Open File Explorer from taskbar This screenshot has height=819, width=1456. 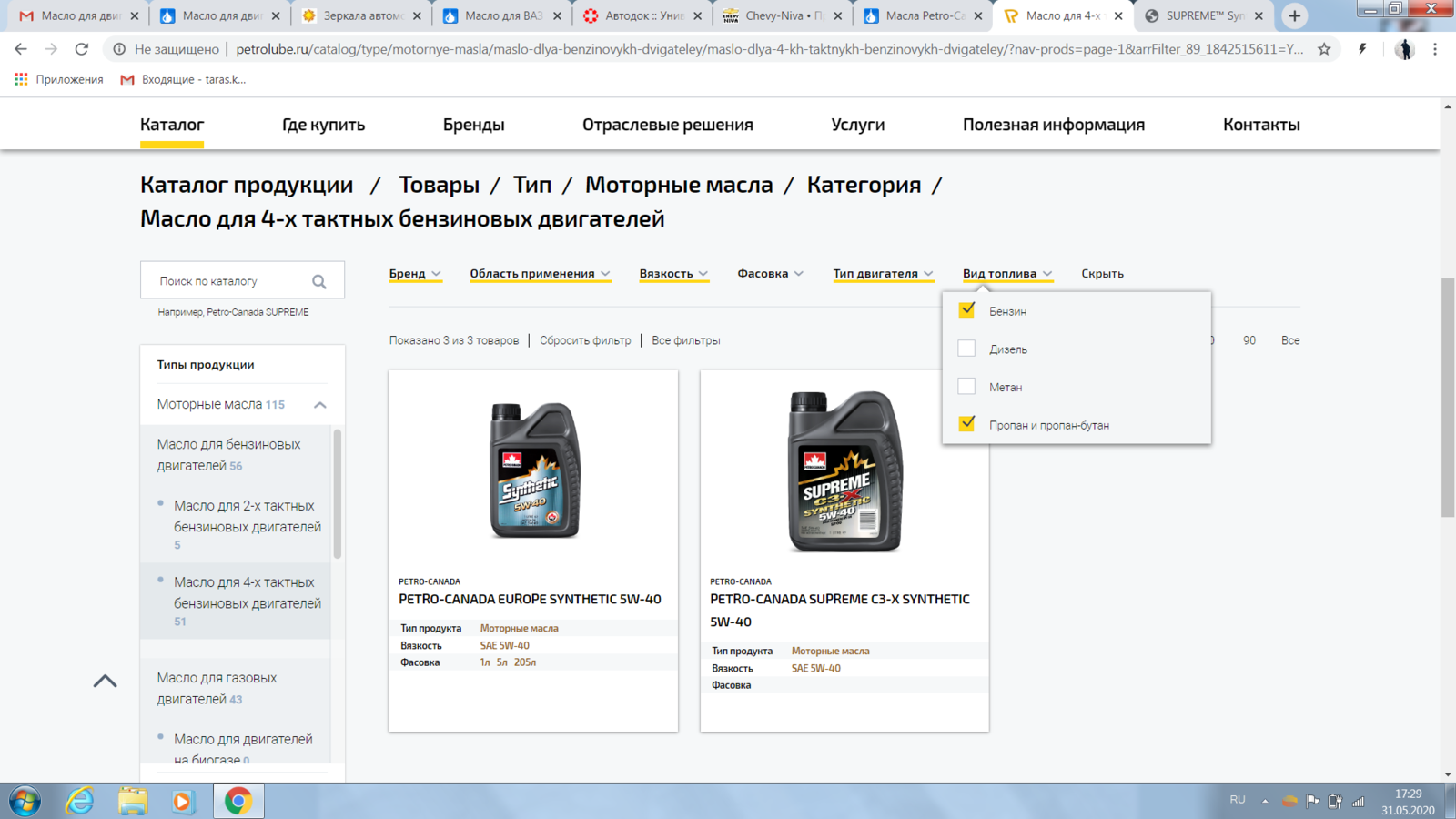point(133,801)
